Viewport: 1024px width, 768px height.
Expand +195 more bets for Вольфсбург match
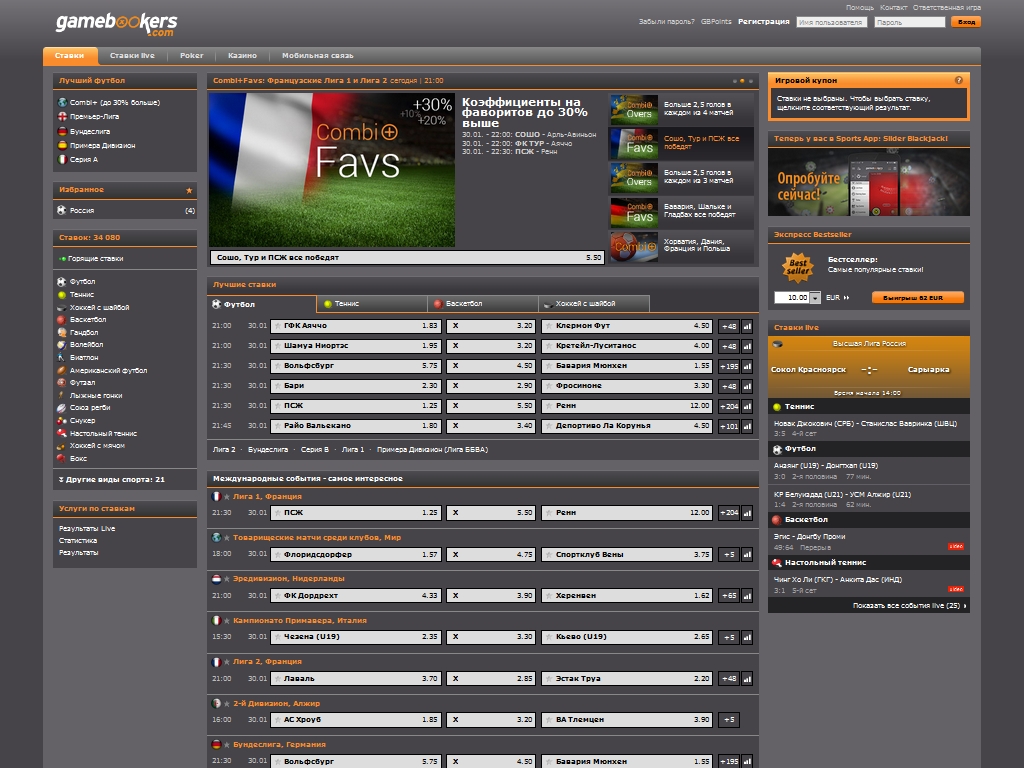[x=729, y=366]
